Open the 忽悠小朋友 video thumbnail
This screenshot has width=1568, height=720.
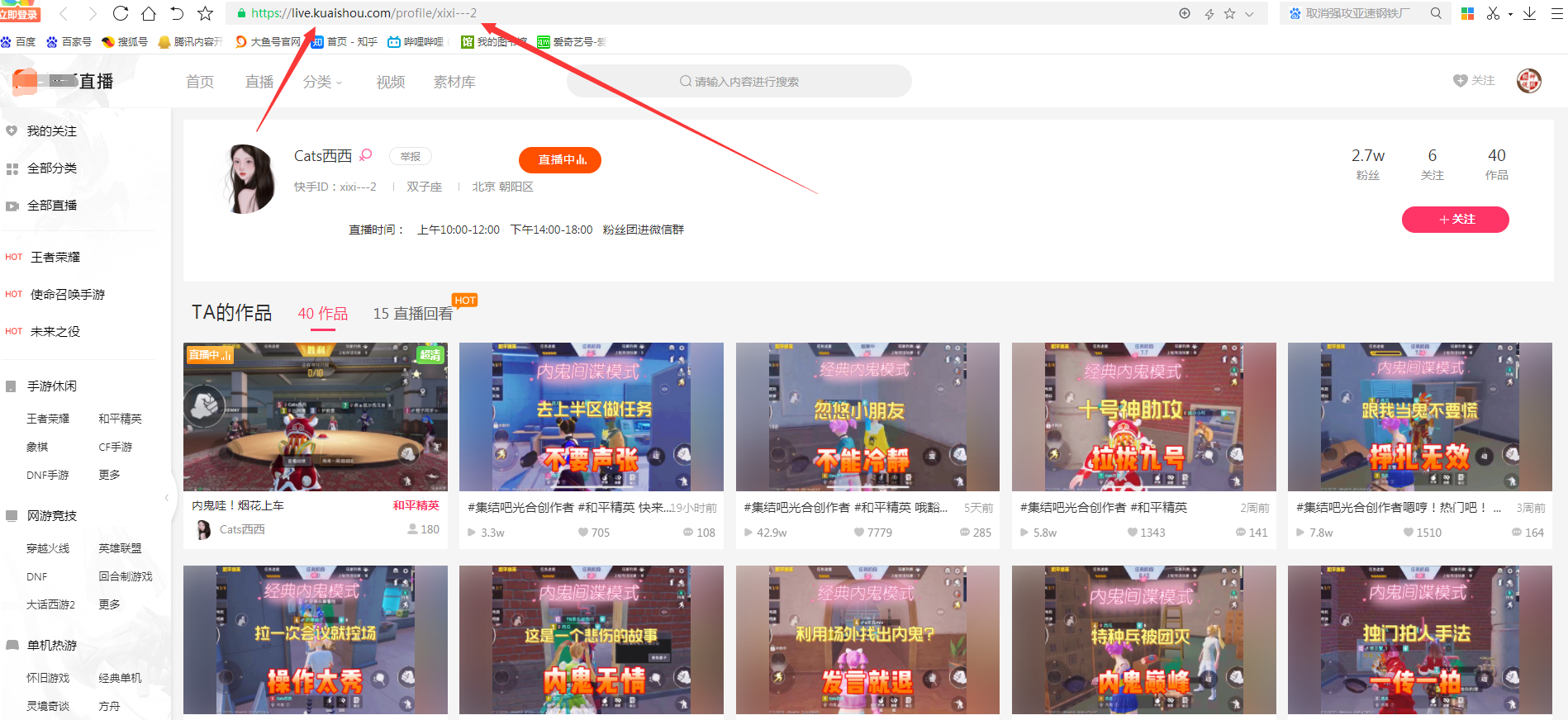(867, 417)
